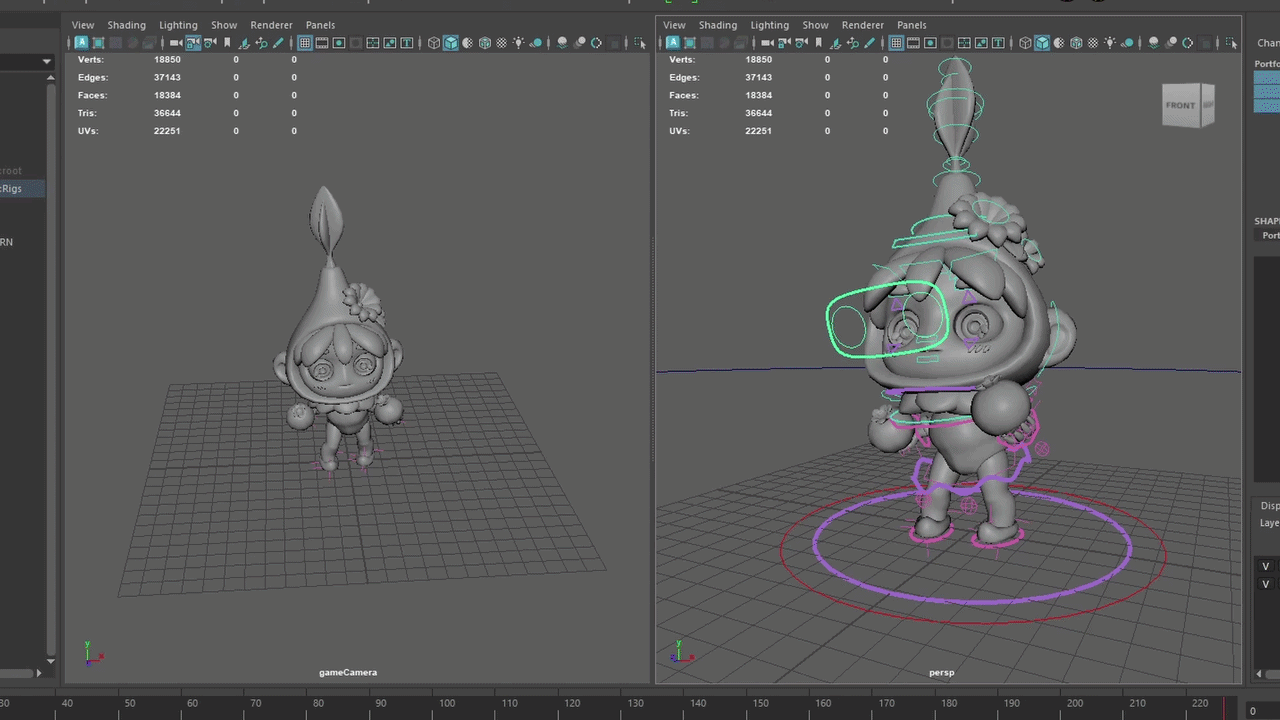This screenshot has width=1280, height=720.
Task: Toggle first display layer visibility V box
Action: tap(1265, 567)
